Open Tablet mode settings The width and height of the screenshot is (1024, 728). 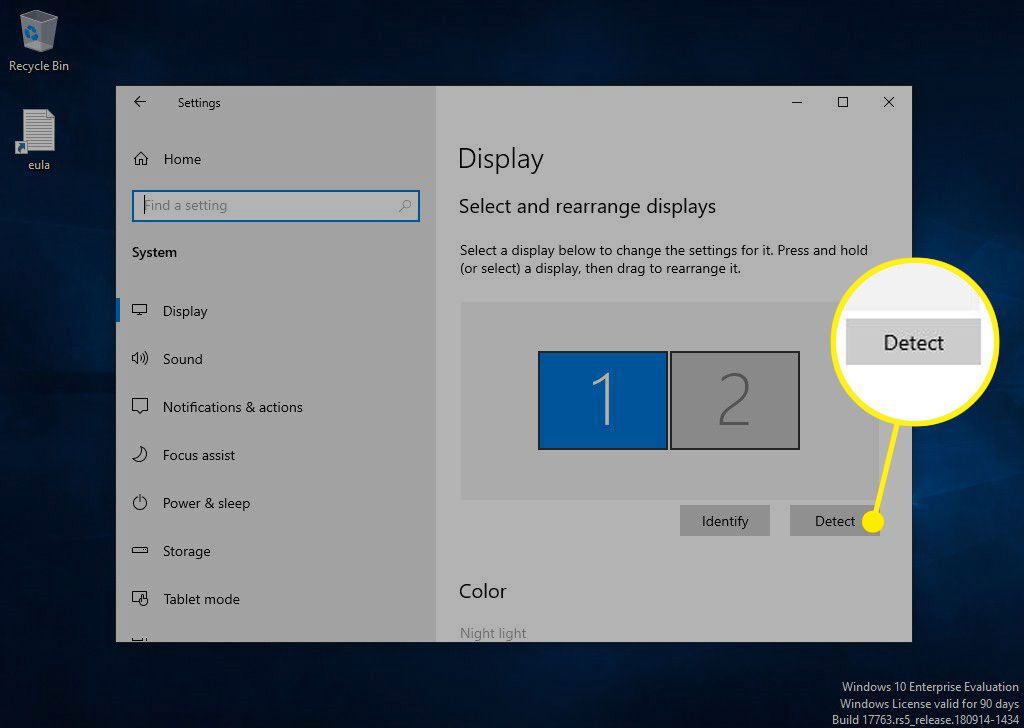276,599
